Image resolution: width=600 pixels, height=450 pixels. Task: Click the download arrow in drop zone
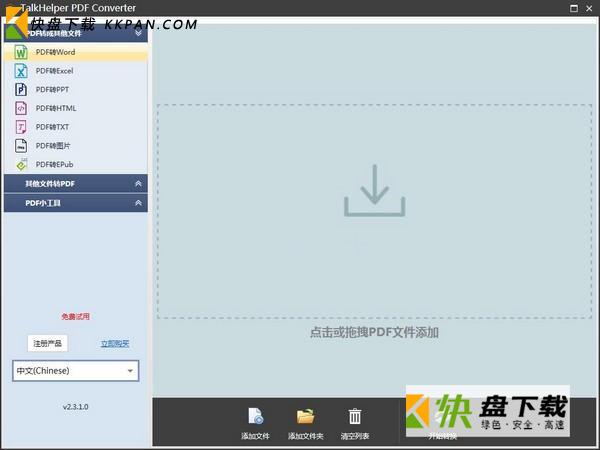tap(375, 191)
